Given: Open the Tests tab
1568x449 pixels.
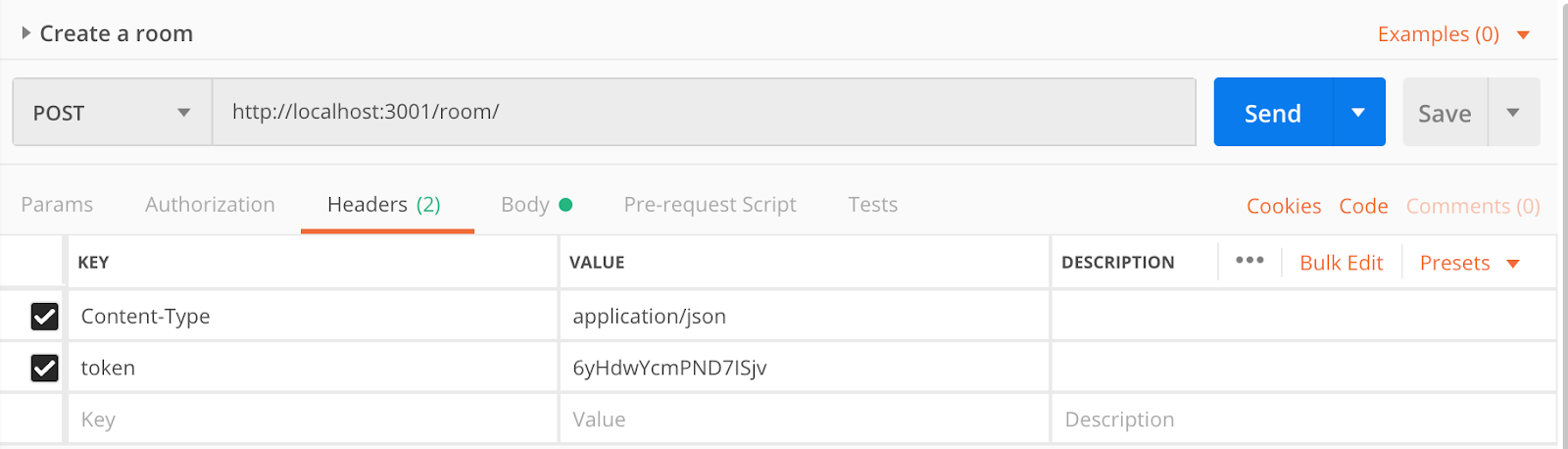Looking at the screenshot, I should [x=872, y=205].
